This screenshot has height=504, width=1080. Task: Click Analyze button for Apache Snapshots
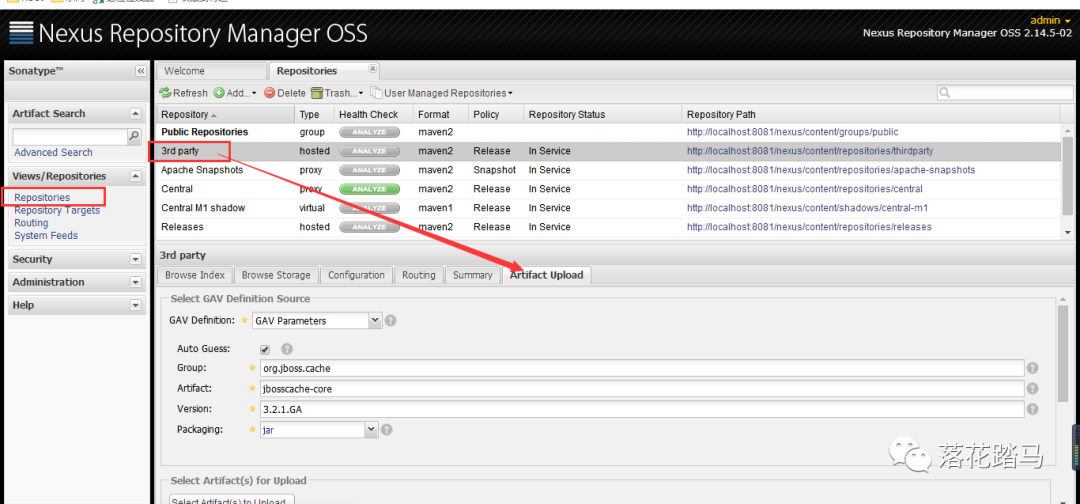pyautogui.click(x=370, y=170)
